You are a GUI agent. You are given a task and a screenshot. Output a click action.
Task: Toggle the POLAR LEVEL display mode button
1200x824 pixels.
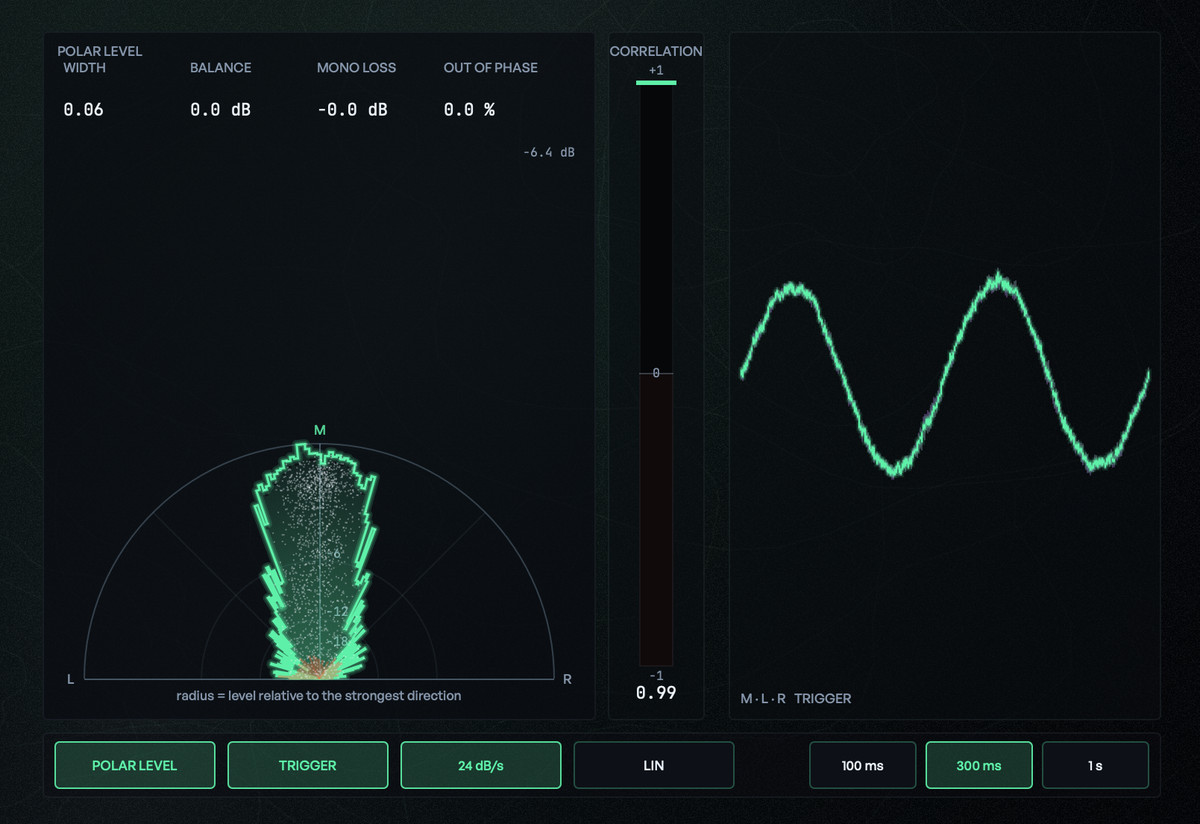point(135,765)
